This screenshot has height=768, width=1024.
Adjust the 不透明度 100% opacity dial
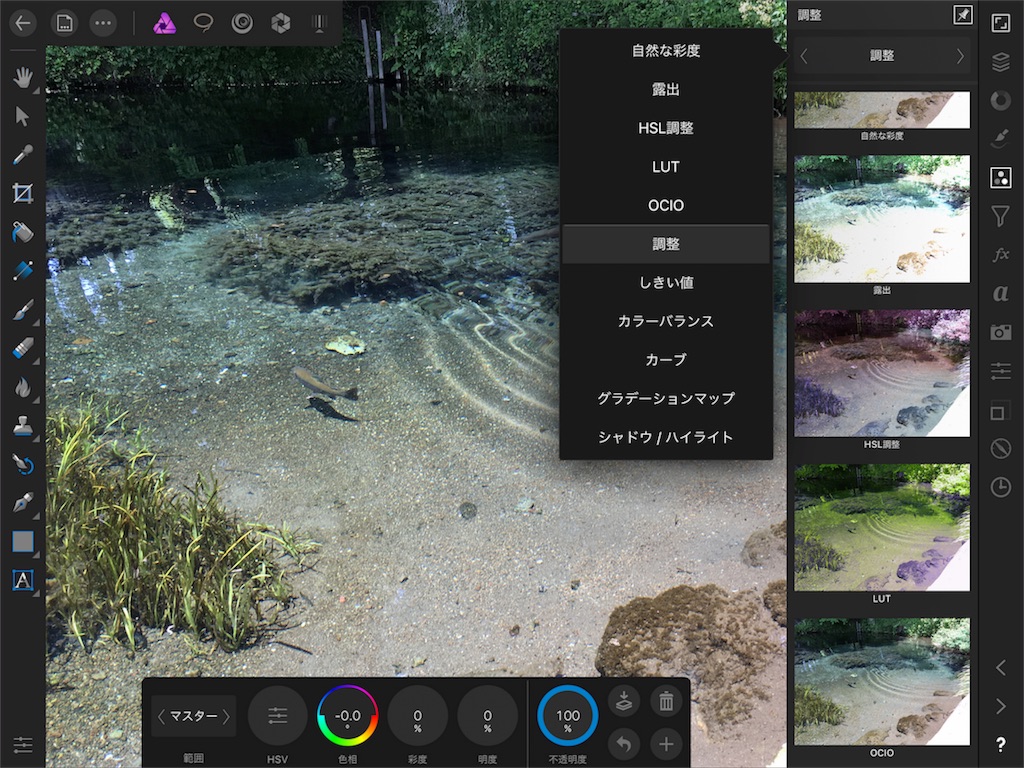tap(568, 716)
